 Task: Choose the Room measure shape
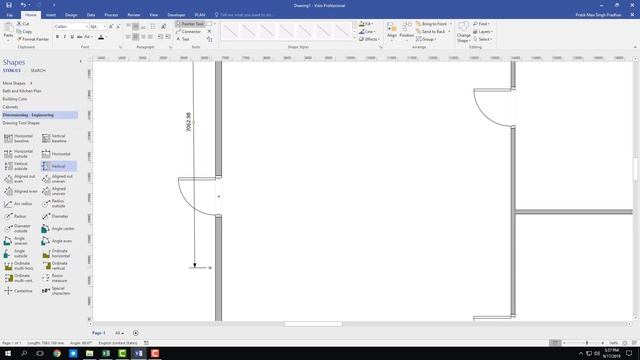click(56, 278)
